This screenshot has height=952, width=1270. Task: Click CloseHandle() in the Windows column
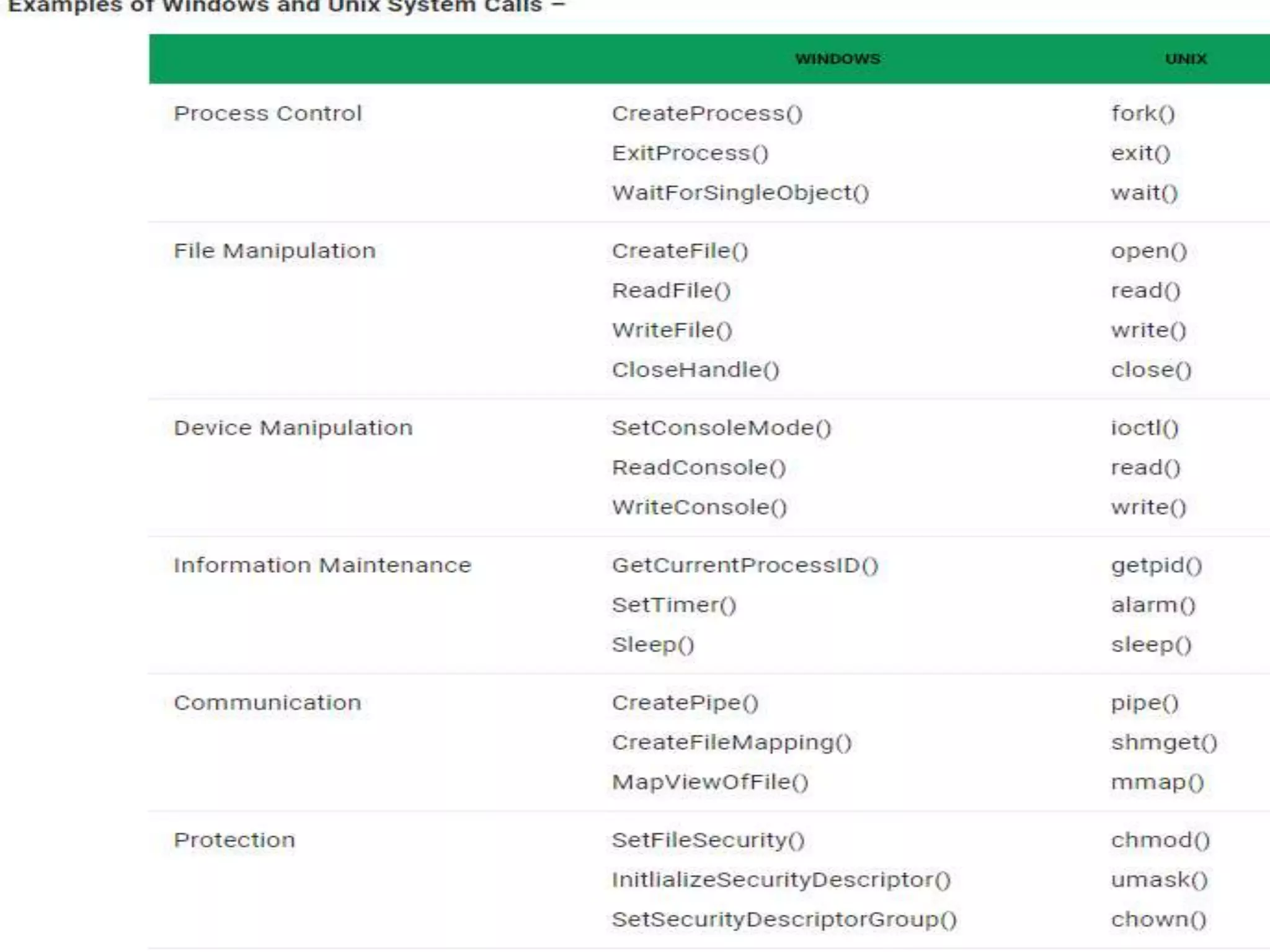tap(695, 370)
